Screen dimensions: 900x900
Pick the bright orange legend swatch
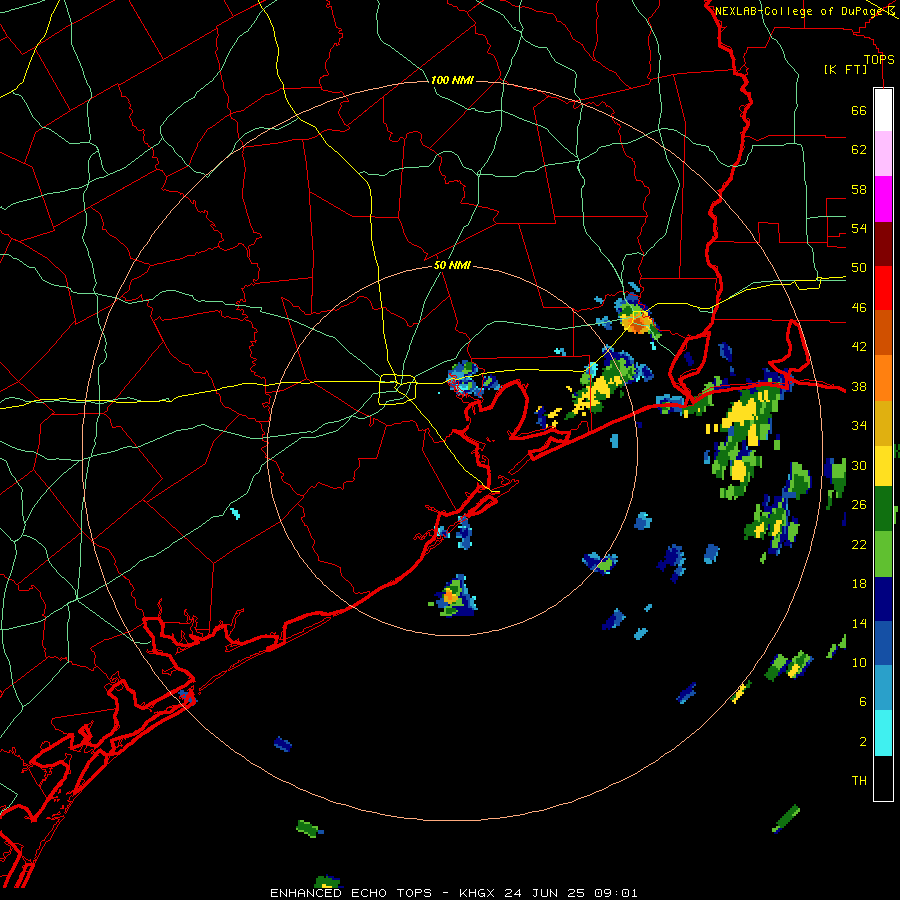click(883, 378)
